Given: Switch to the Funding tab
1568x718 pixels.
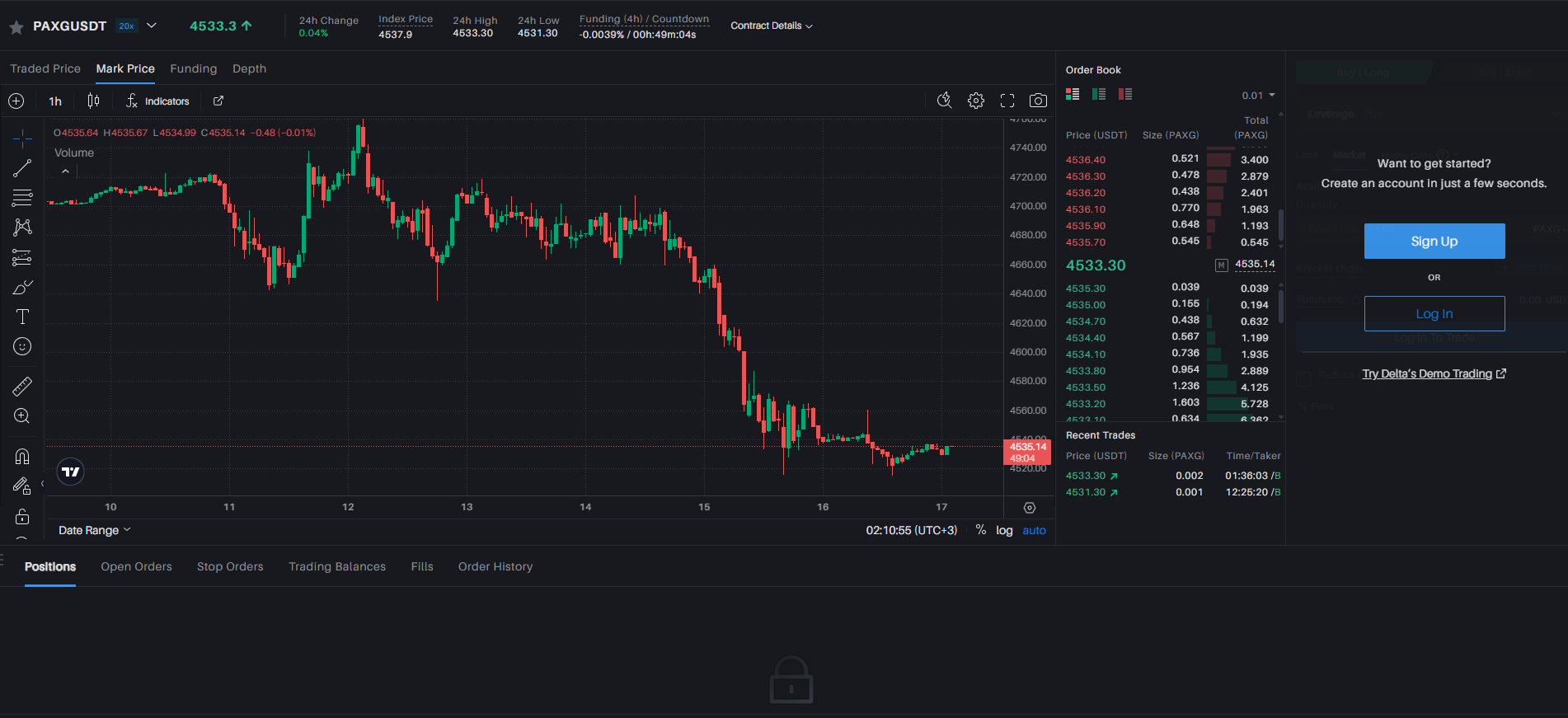Looking at the screenshot, I should click(x=194, y=68).
